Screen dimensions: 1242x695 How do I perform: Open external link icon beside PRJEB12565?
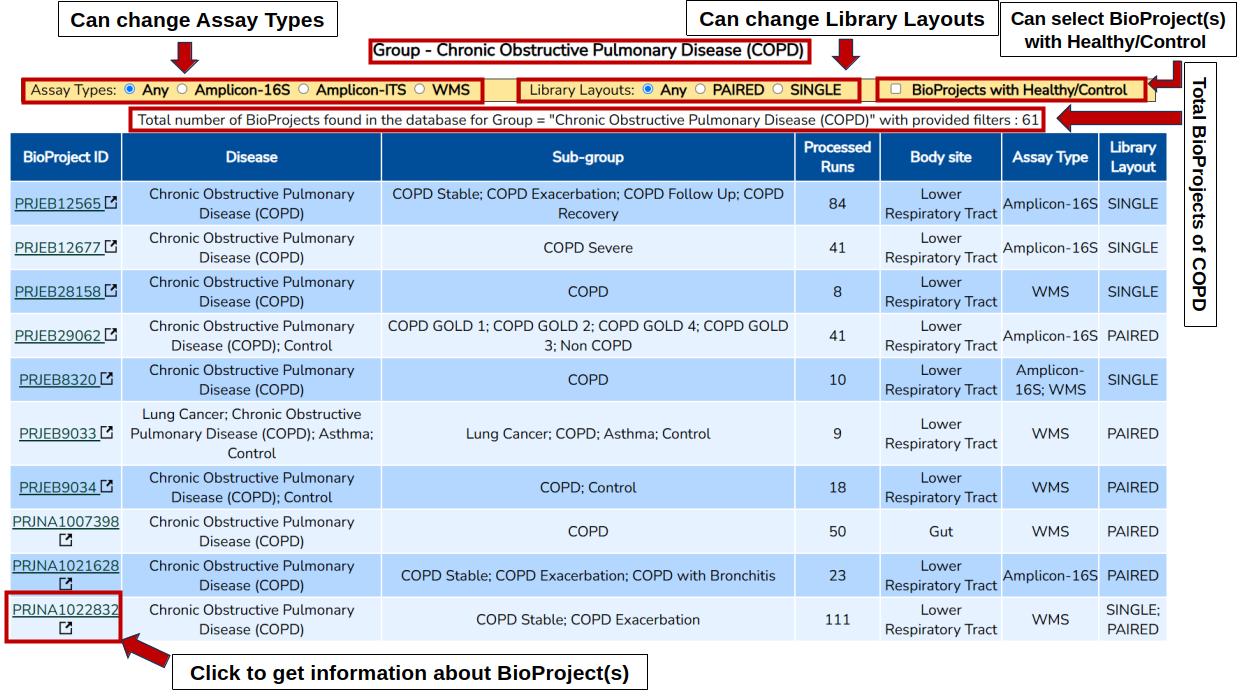[x=111, y=203]
